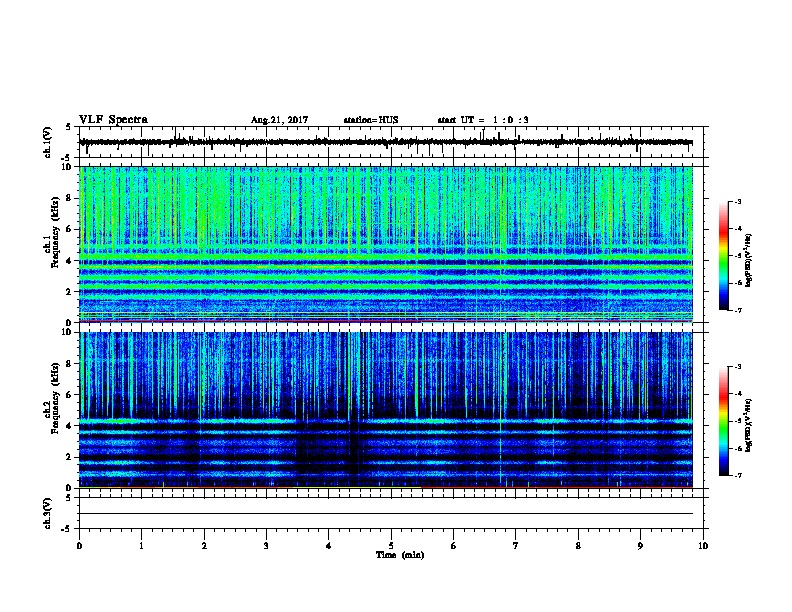This screenshot has height=612, width=792.
Task: Click the '-5' tick on ch.1(V) axis
Action: [67, 158]
